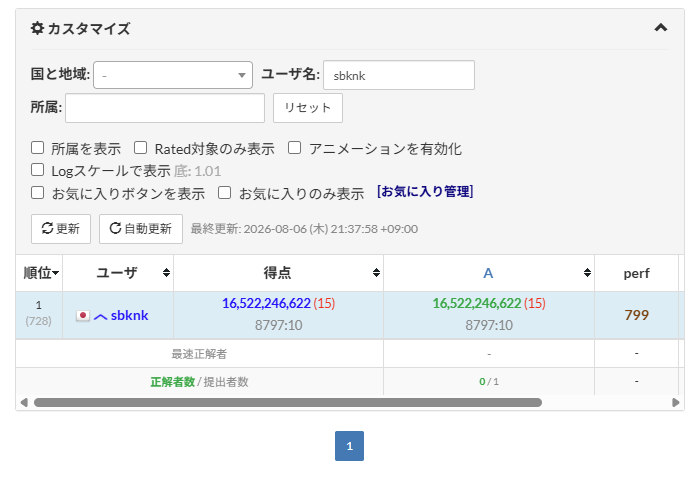Collapse the カスタマイズ panel with chevron

(x=660, y=28)
